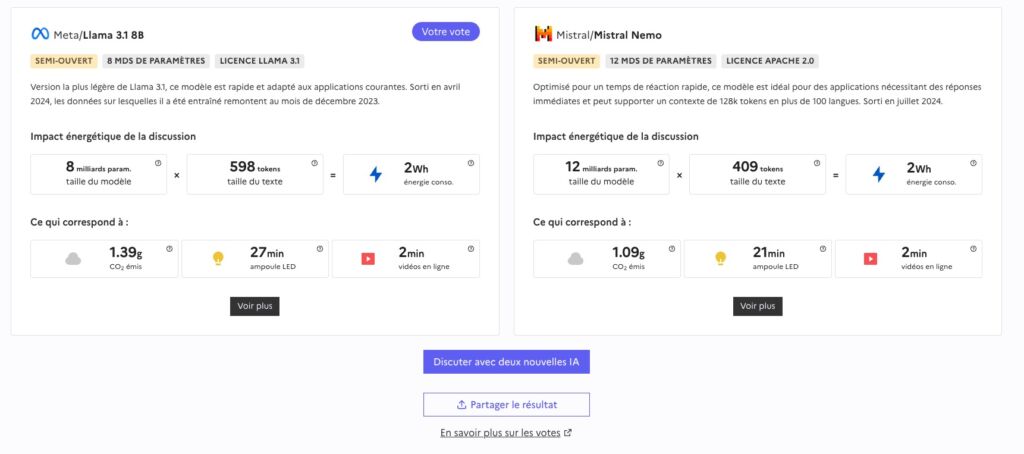
Task: Click the cloud icon in Mistral card
Action: click(x=576, y=259)
